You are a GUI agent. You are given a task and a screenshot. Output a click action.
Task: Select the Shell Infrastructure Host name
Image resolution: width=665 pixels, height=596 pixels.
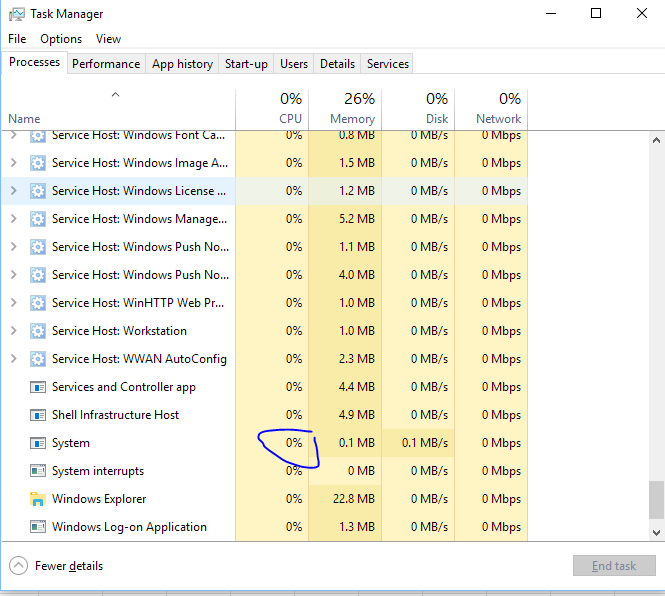(x=115, y=415)
